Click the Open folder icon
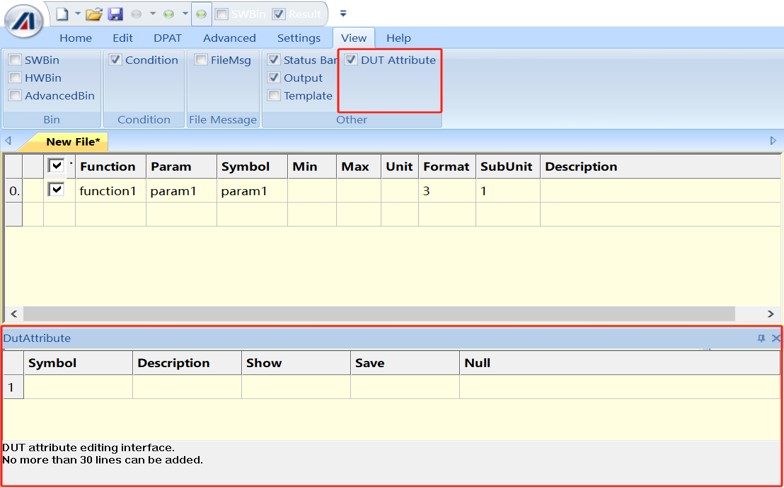The width and height of the screenshot is (784, 488). (x=93, y=14)
